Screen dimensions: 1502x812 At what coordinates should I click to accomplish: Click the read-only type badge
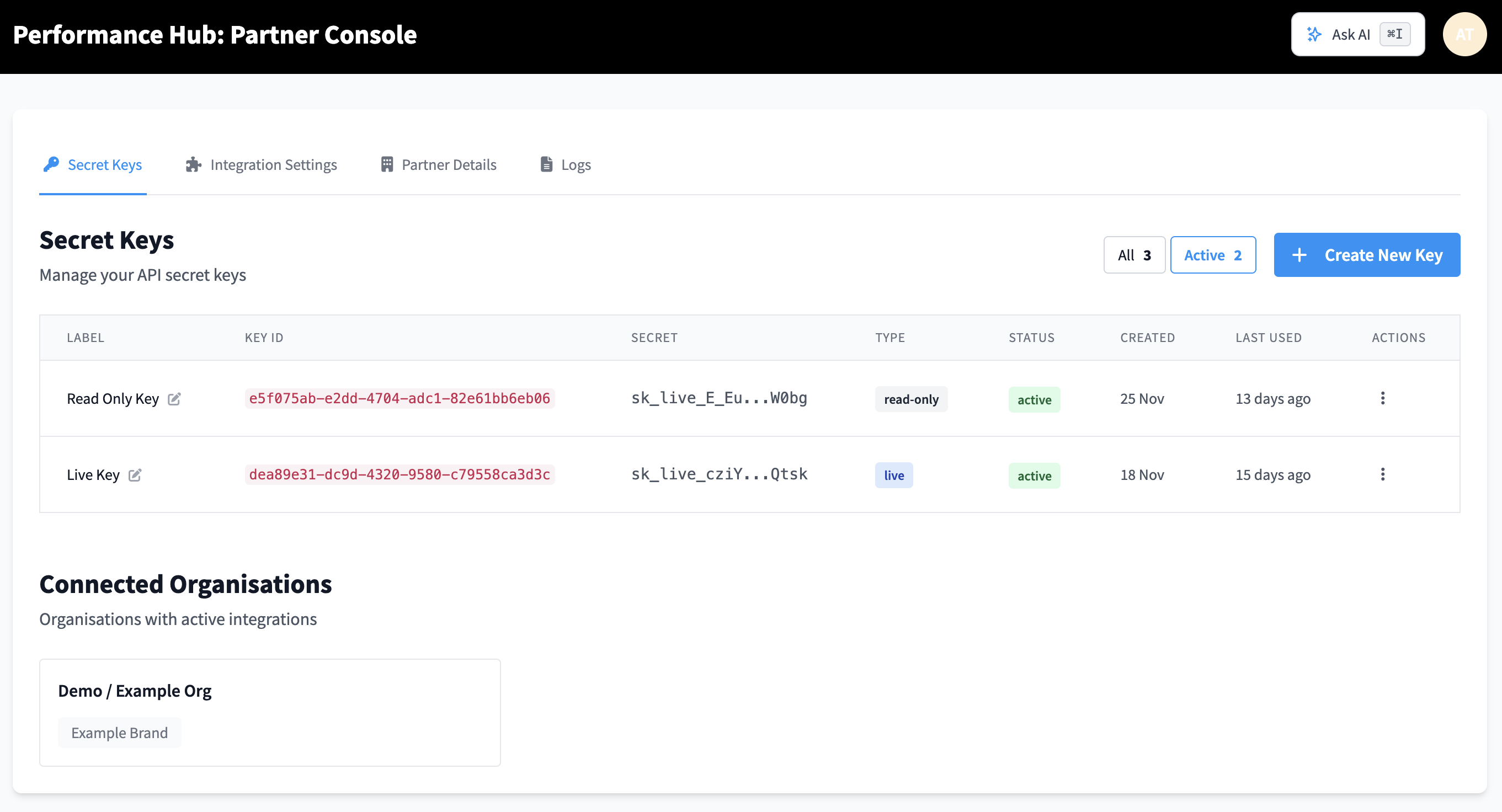click(911, 399)
